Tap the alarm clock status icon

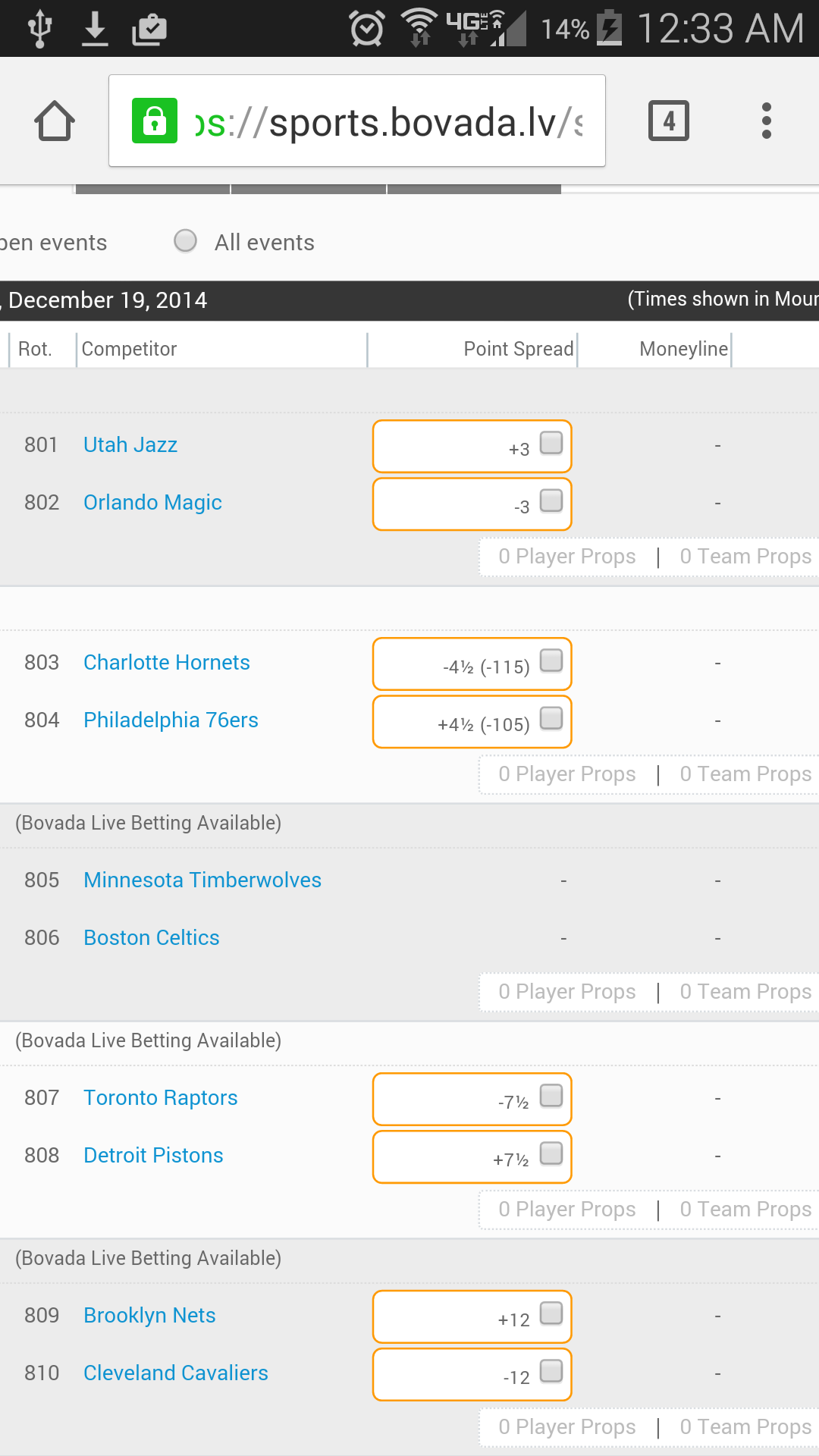tap(366, 29)
